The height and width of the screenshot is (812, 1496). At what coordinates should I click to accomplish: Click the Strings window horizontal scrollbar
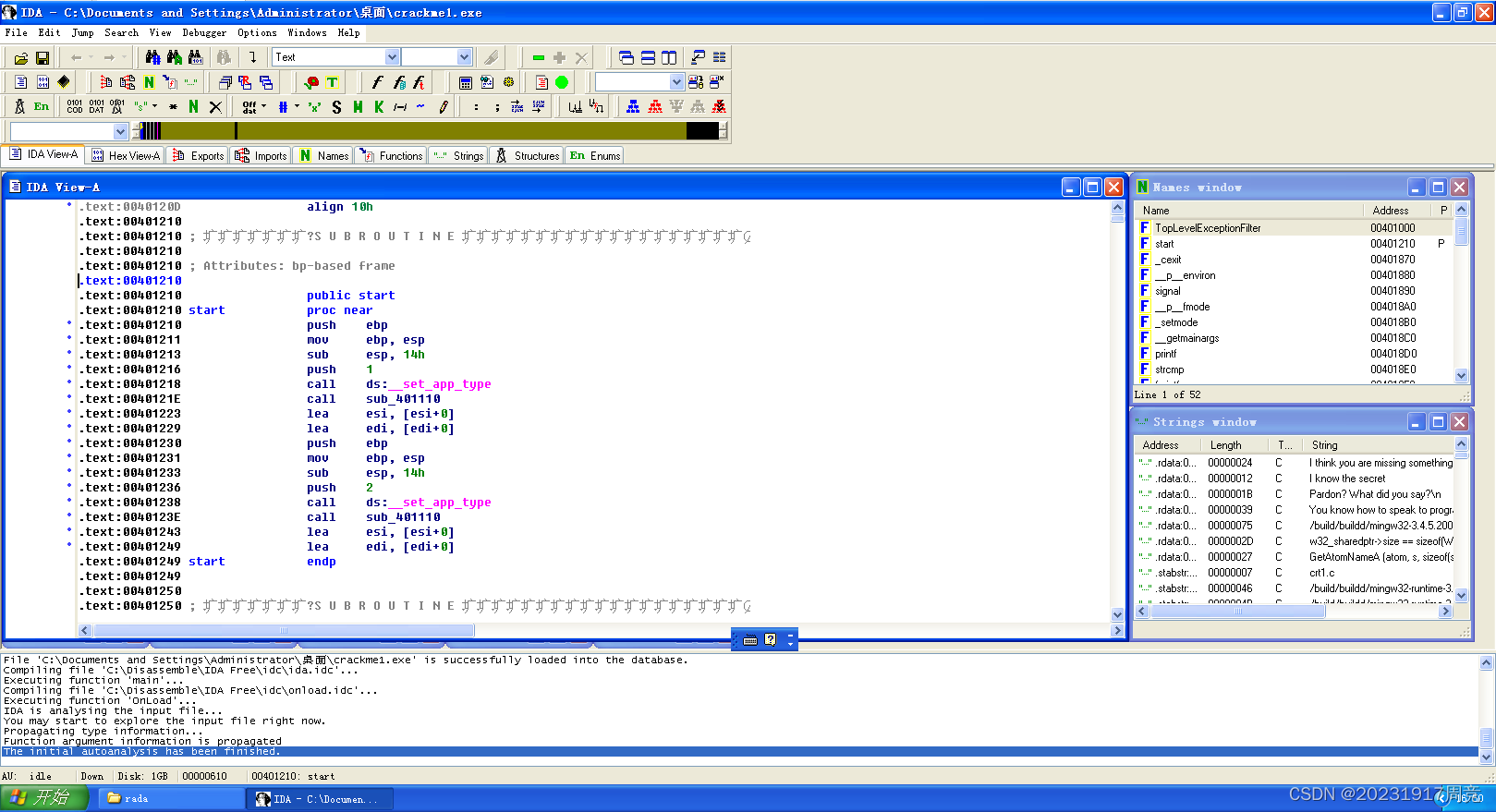(x=1294, y=612)
